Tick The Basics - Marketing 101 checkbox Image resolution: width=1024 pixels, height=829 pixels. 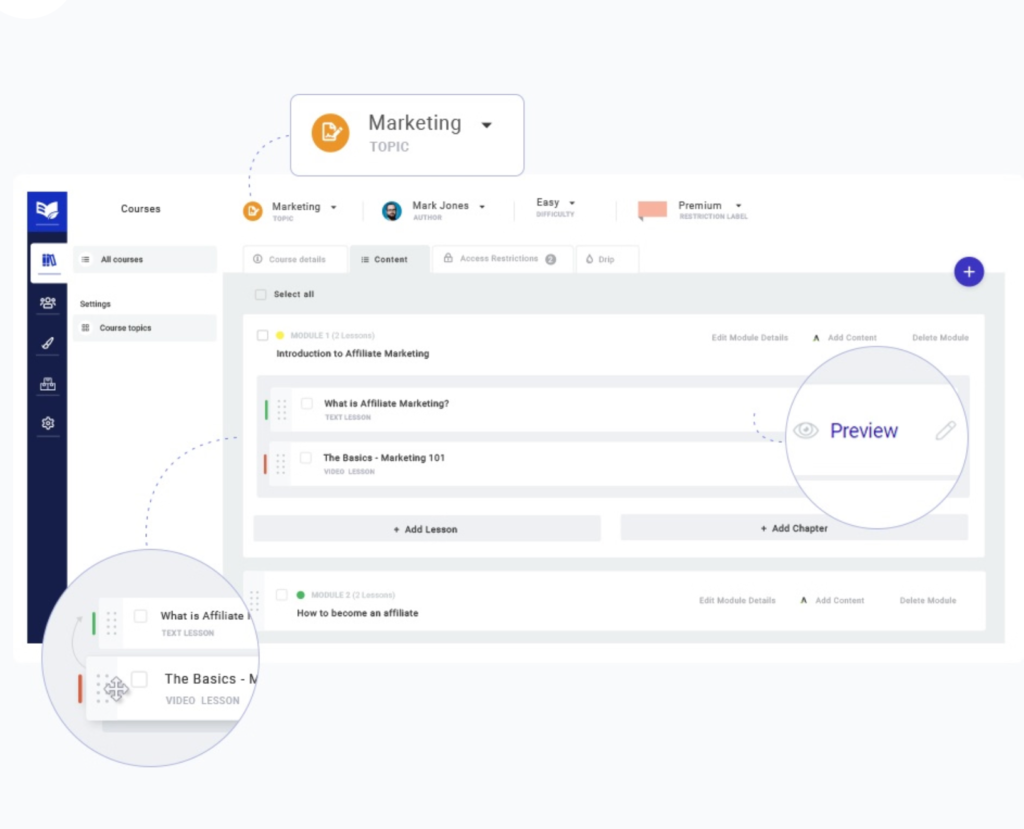306,458
